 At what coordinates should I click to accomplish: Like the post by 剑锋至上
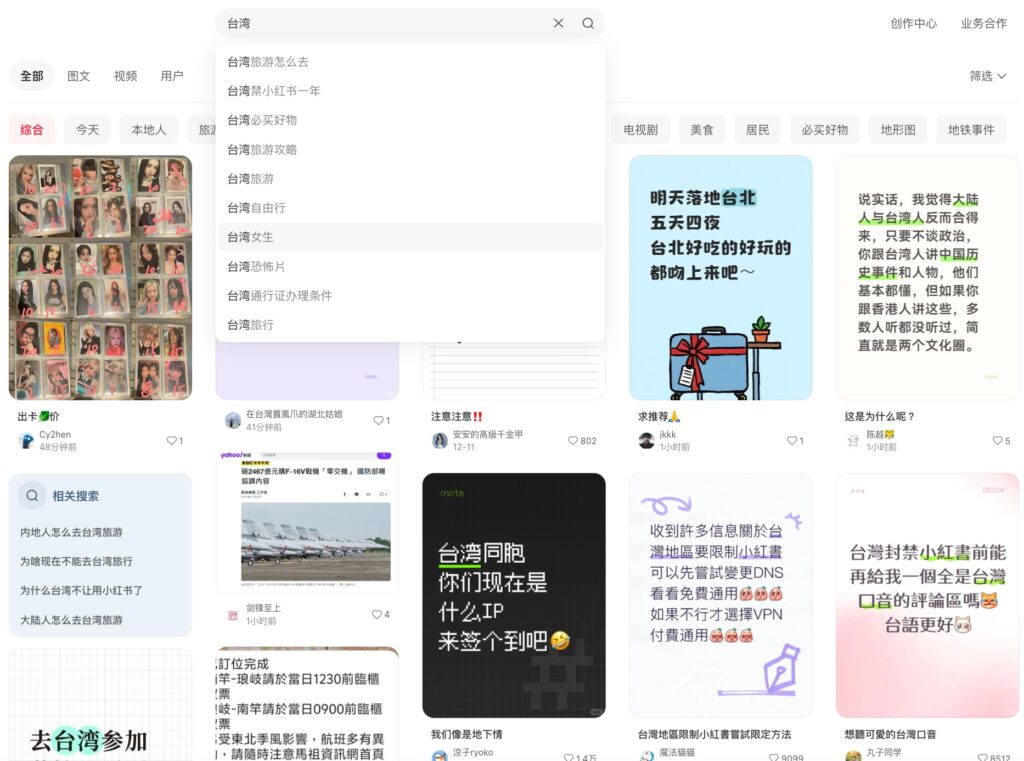coord(377,614)
